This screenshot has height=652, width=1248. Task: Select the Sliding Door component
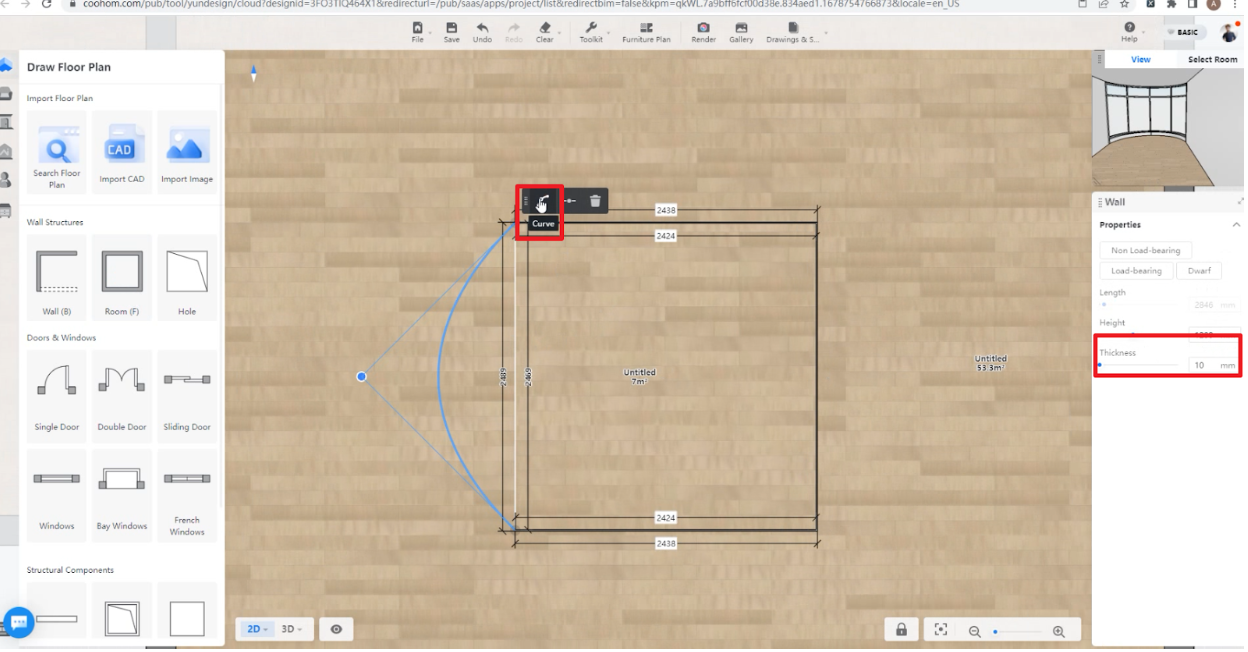tap(187, 394)
